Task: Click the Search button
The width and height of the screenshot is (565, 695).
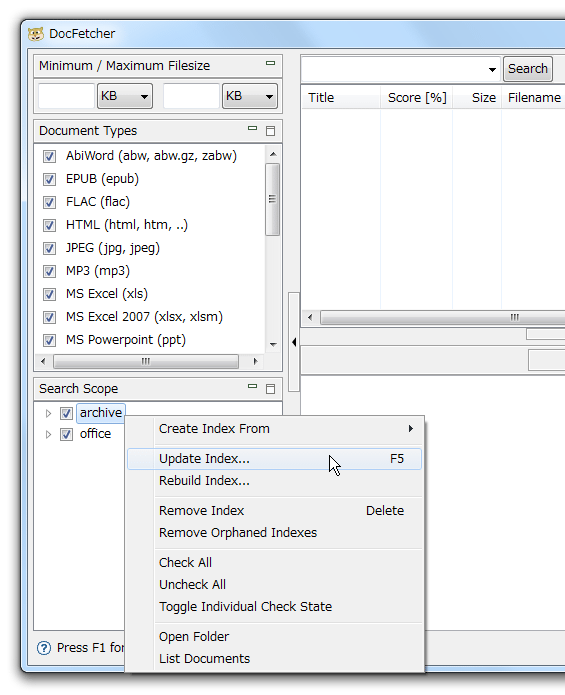Action: point(528,69)
